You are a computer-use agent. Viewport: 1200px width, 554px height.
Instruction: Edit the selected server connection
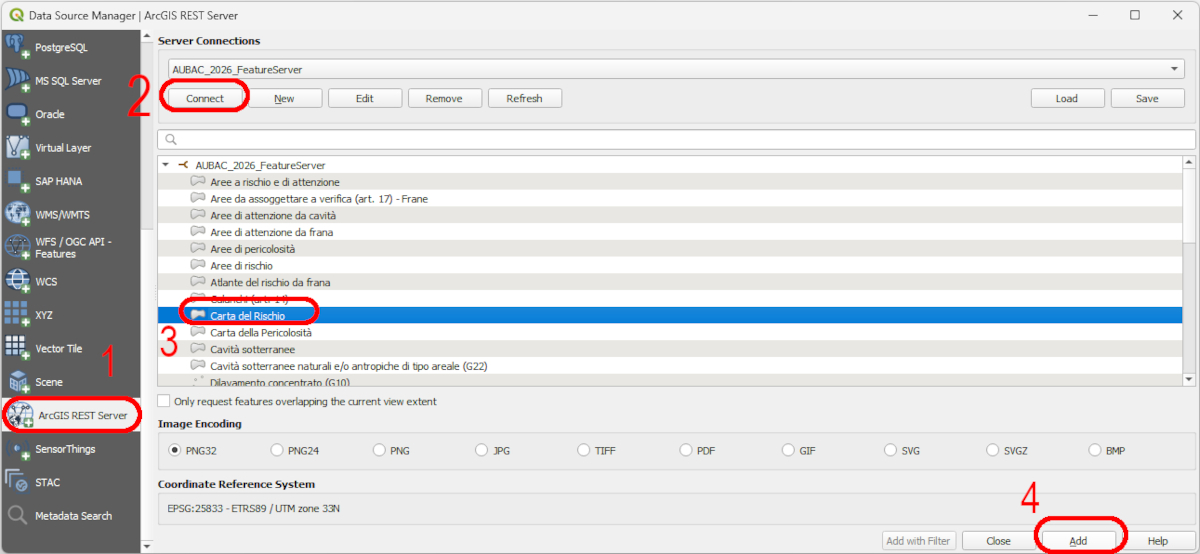pyautogui.click(x=365, y=98)
